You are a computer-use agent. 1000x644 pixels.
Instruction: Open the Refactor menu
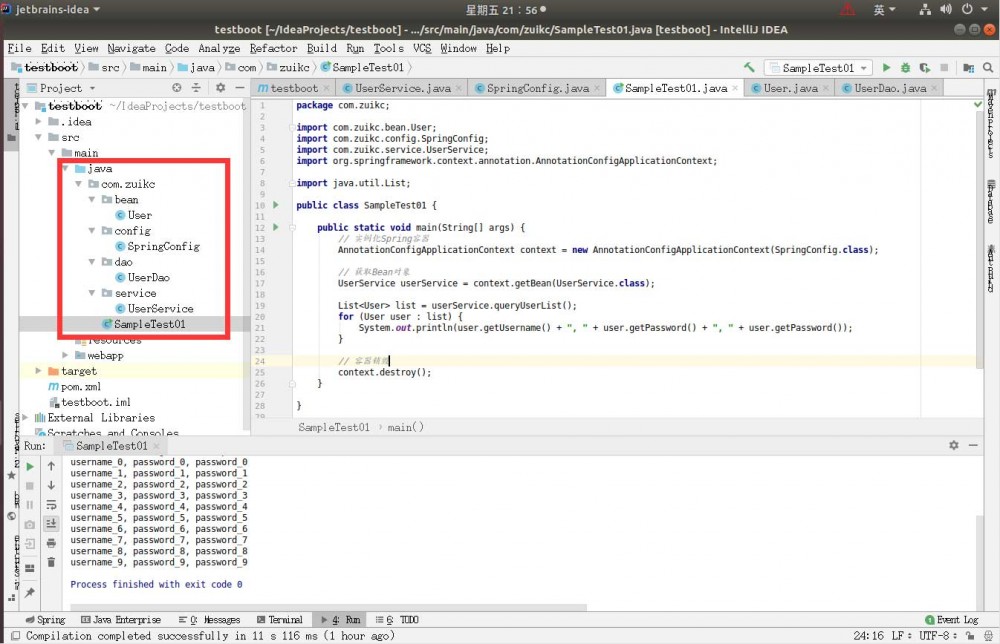tap(273, 48)
